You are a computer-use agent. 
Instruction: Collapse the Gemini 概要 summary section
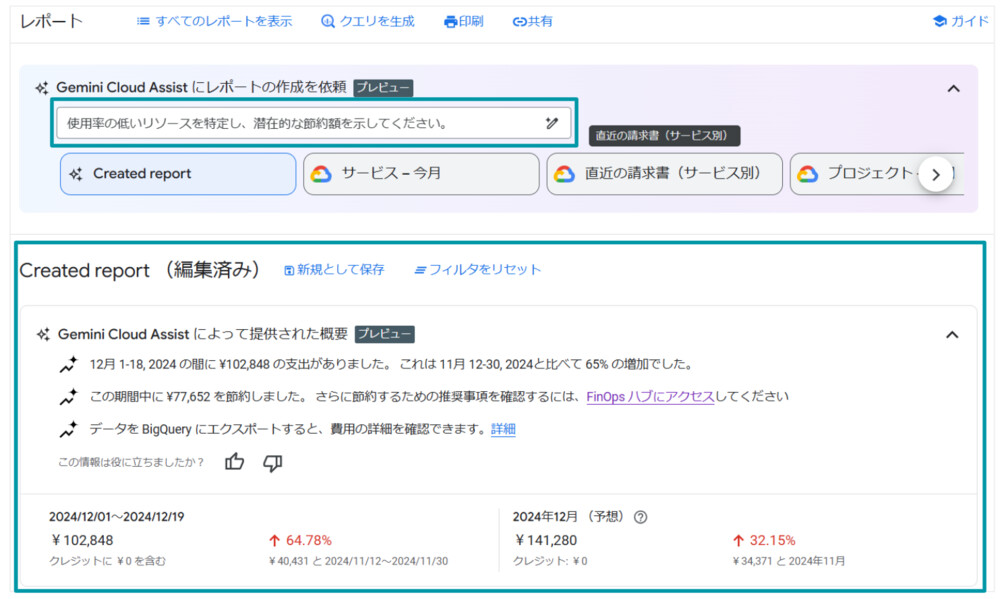pos(952,335)
